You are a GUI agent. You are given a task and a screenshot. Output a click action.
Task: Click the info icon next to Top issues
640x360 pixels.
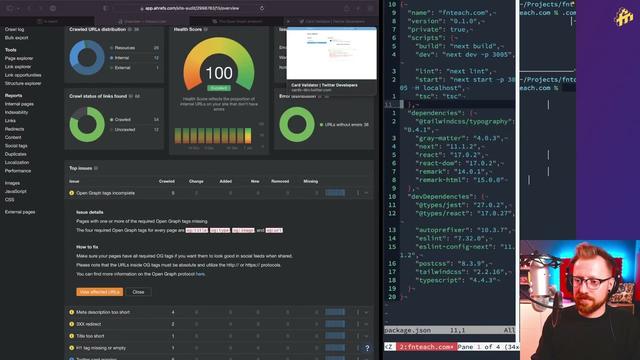(x=96, y=168)
